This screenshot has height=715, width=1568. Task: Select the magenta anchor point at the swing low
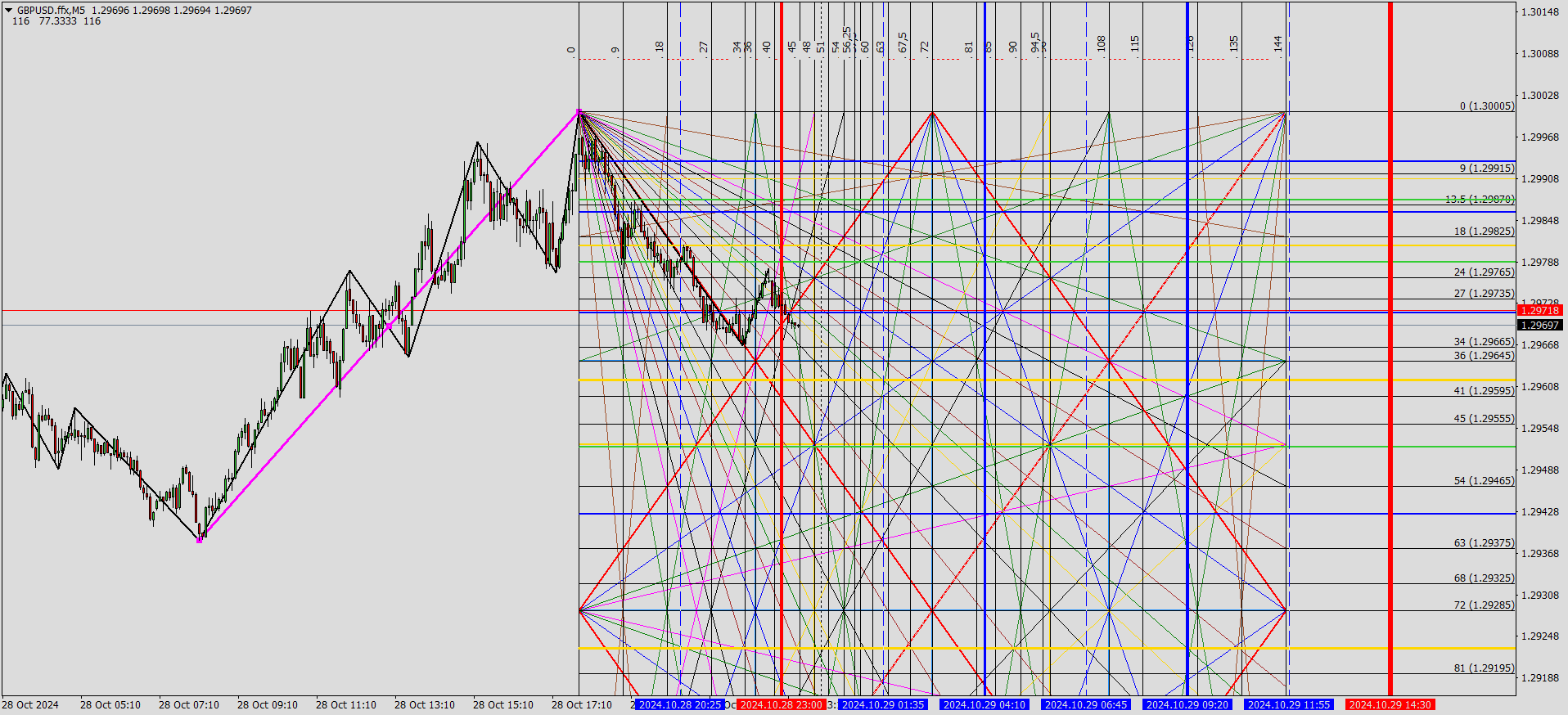[199, 540]
